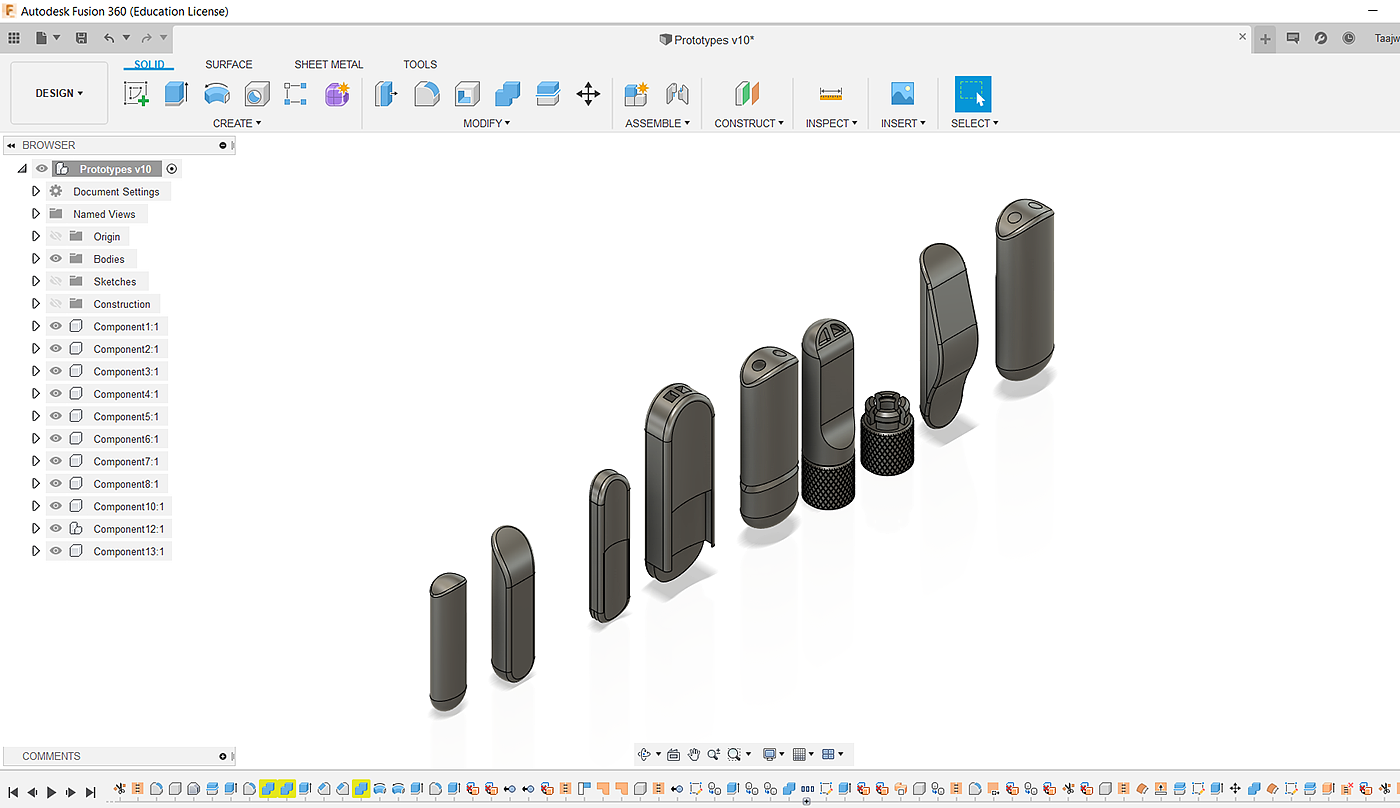Show the hidden Sketches folder
The image size is (1400, 808).
click(x=56, y=281)
